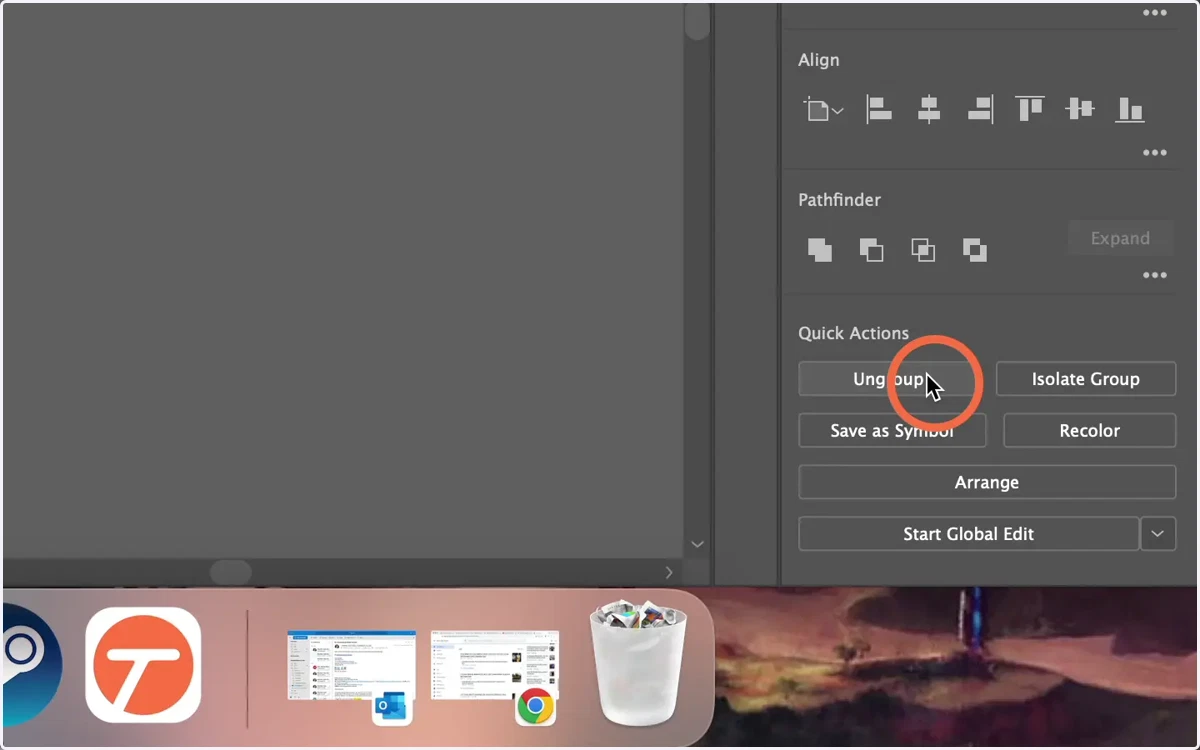Open more options in Pathfinder section
Screen dimensions: 1200x750
pos(1155,275)
